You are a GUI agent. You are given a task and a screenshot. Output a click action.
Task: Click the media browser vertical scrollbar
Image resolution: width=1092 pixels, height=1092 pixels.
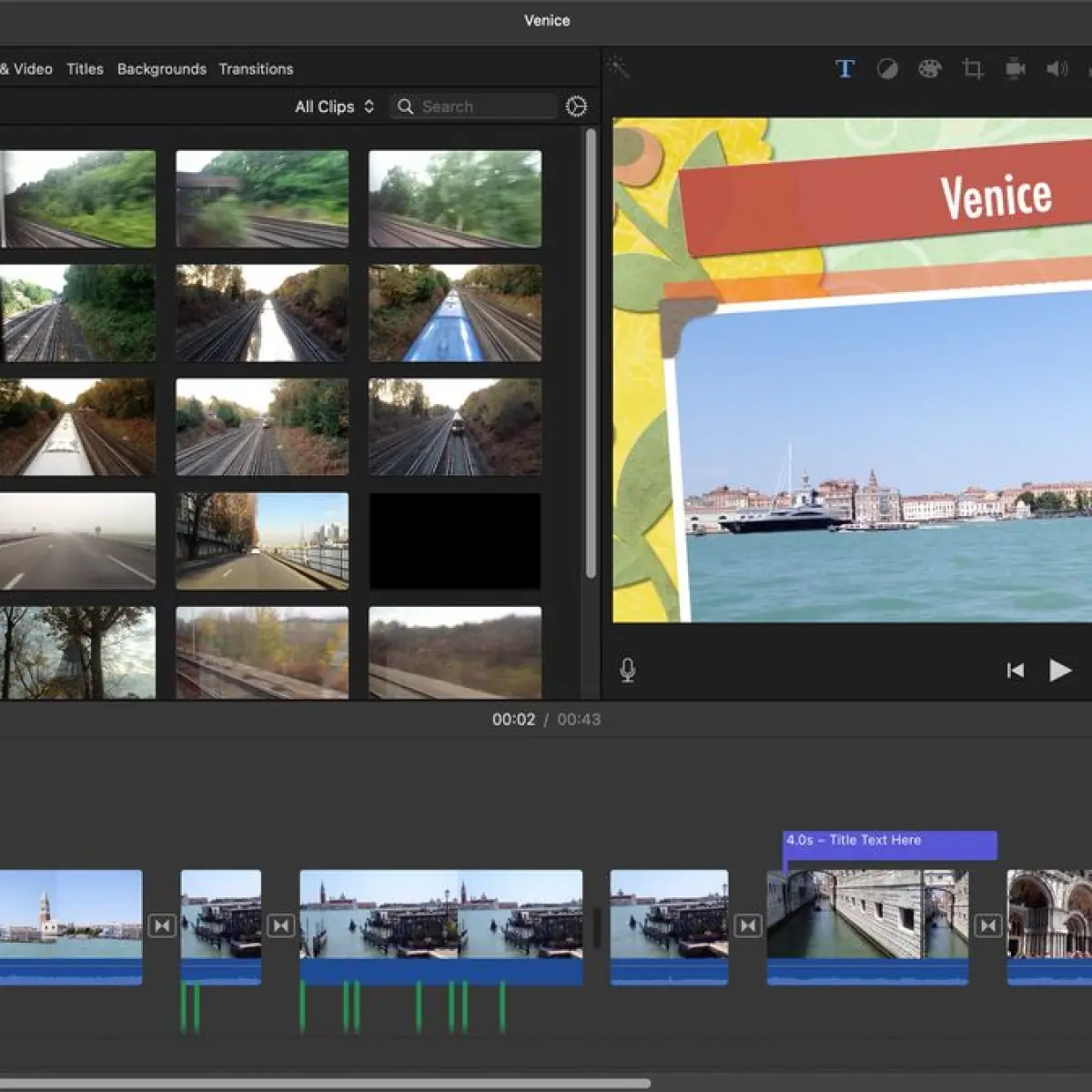(591, 353)
